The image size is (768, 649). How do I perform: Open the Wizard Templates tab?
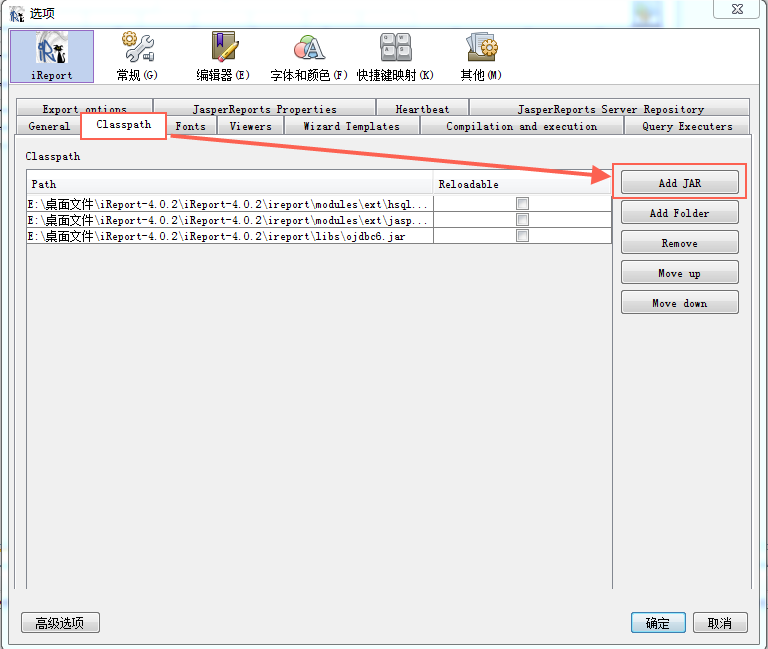pyautogui.click(x=351, y=126)
